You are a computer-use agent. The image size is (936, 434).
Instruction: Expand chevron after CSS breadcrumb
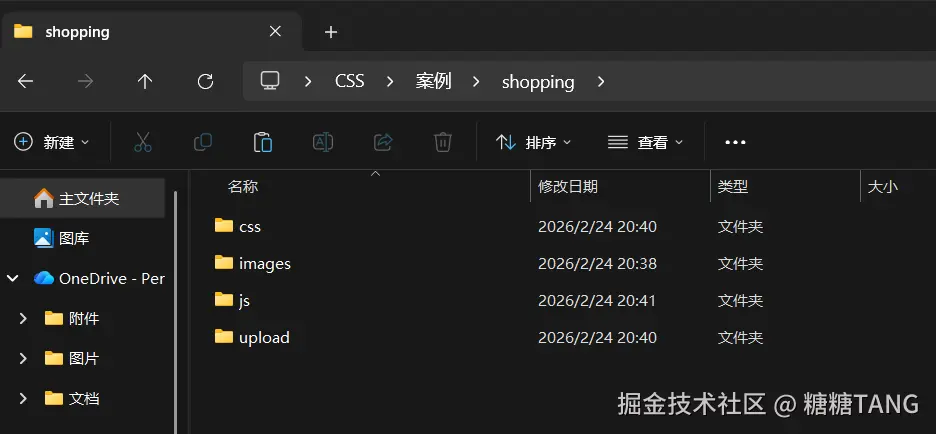(x=390, y=81)
